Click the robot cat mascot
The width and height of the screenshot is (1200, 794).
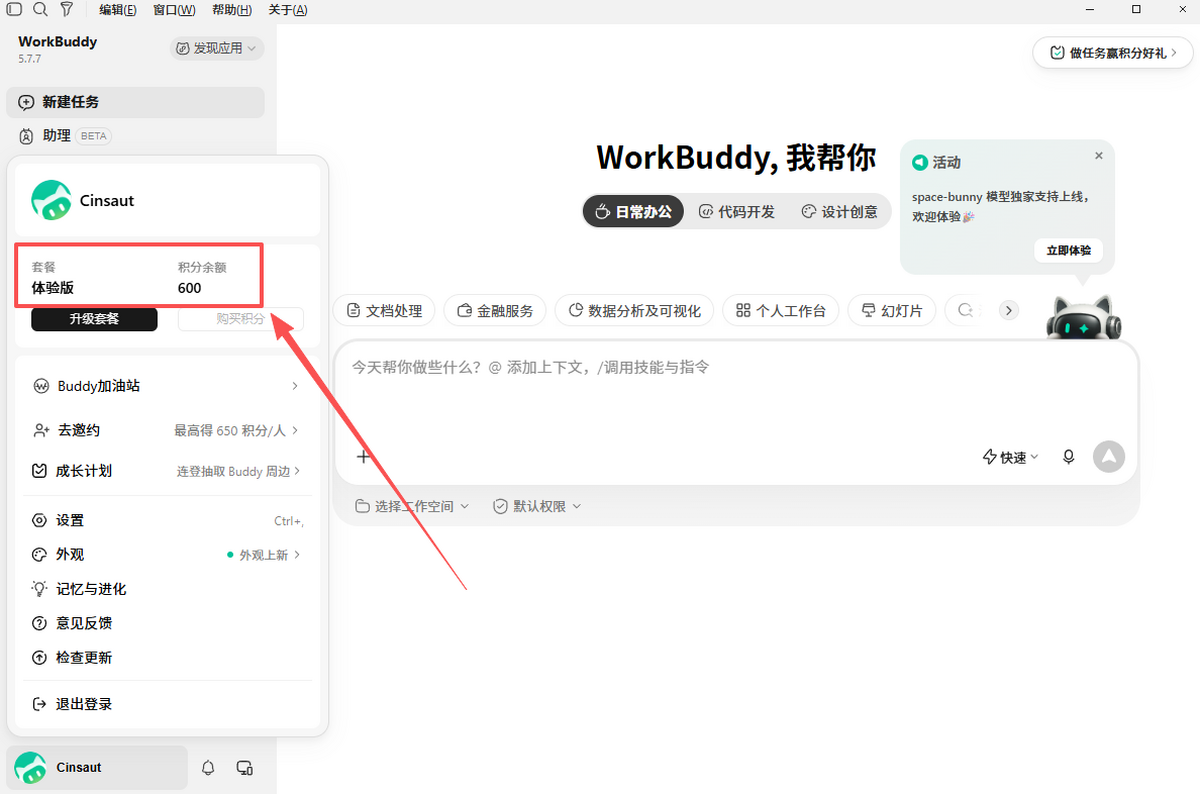1083,319
